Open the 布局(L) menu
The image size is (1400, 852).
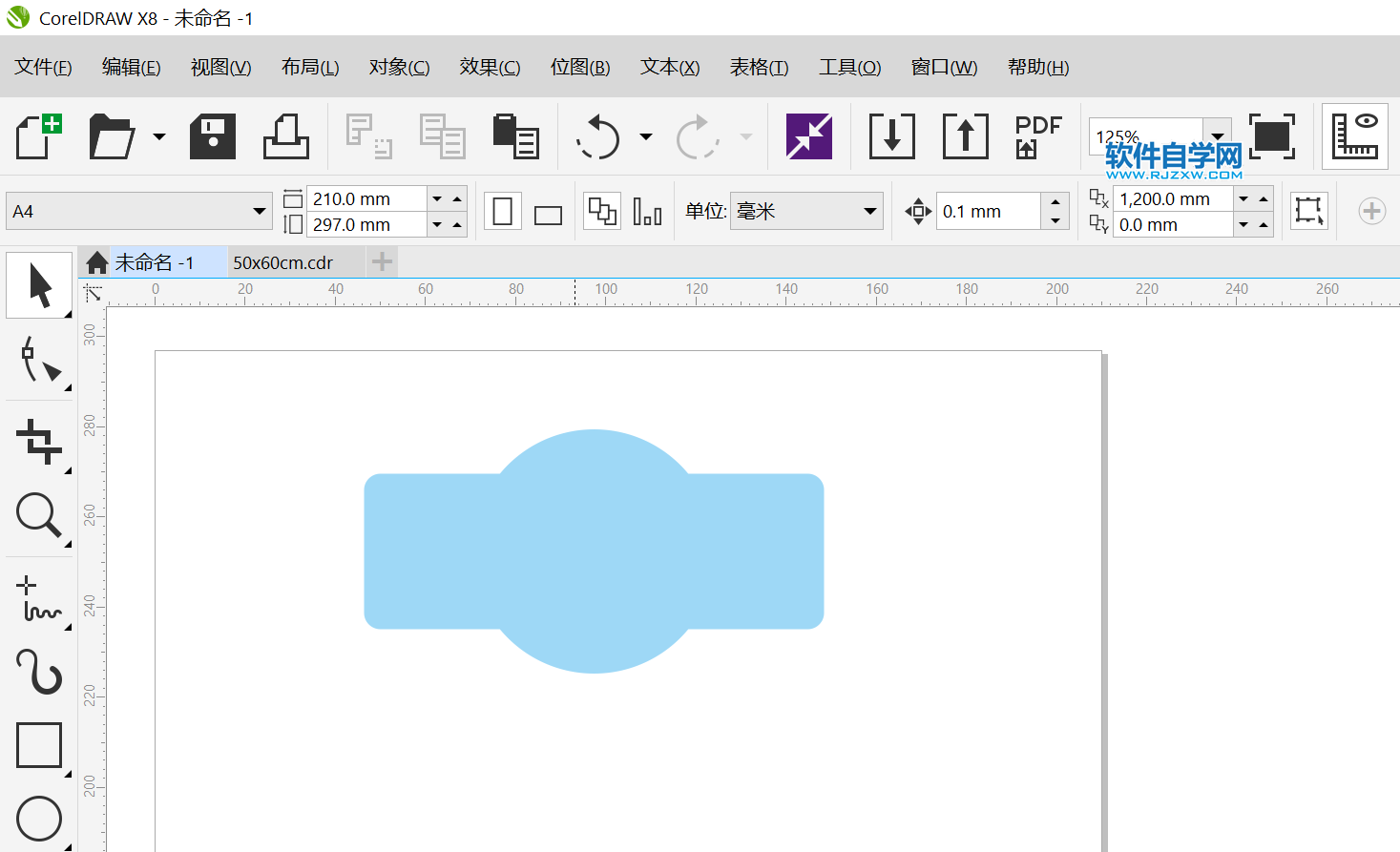coord(310,67)
